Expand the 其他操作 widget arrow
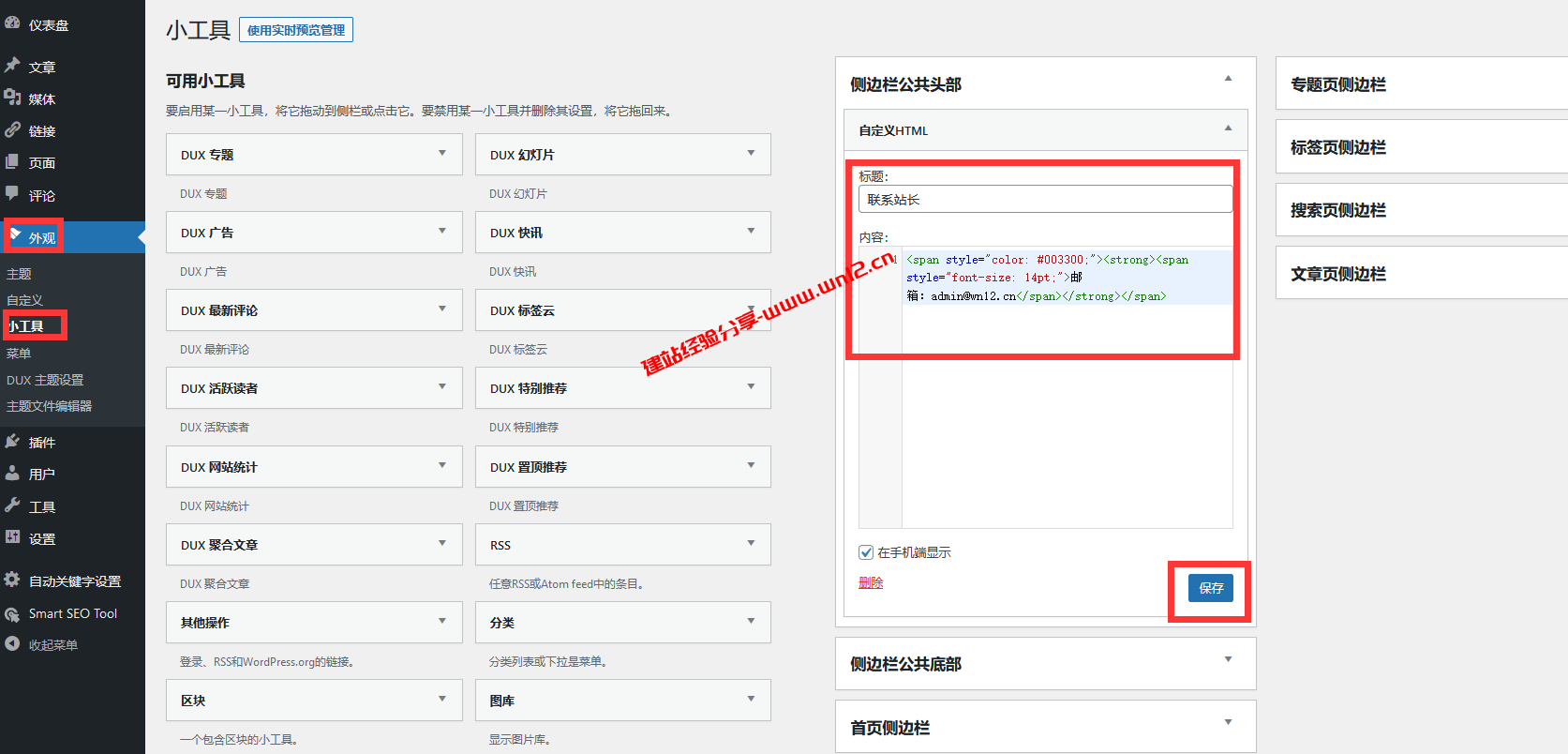1568x754 pixels. [442, 621]
